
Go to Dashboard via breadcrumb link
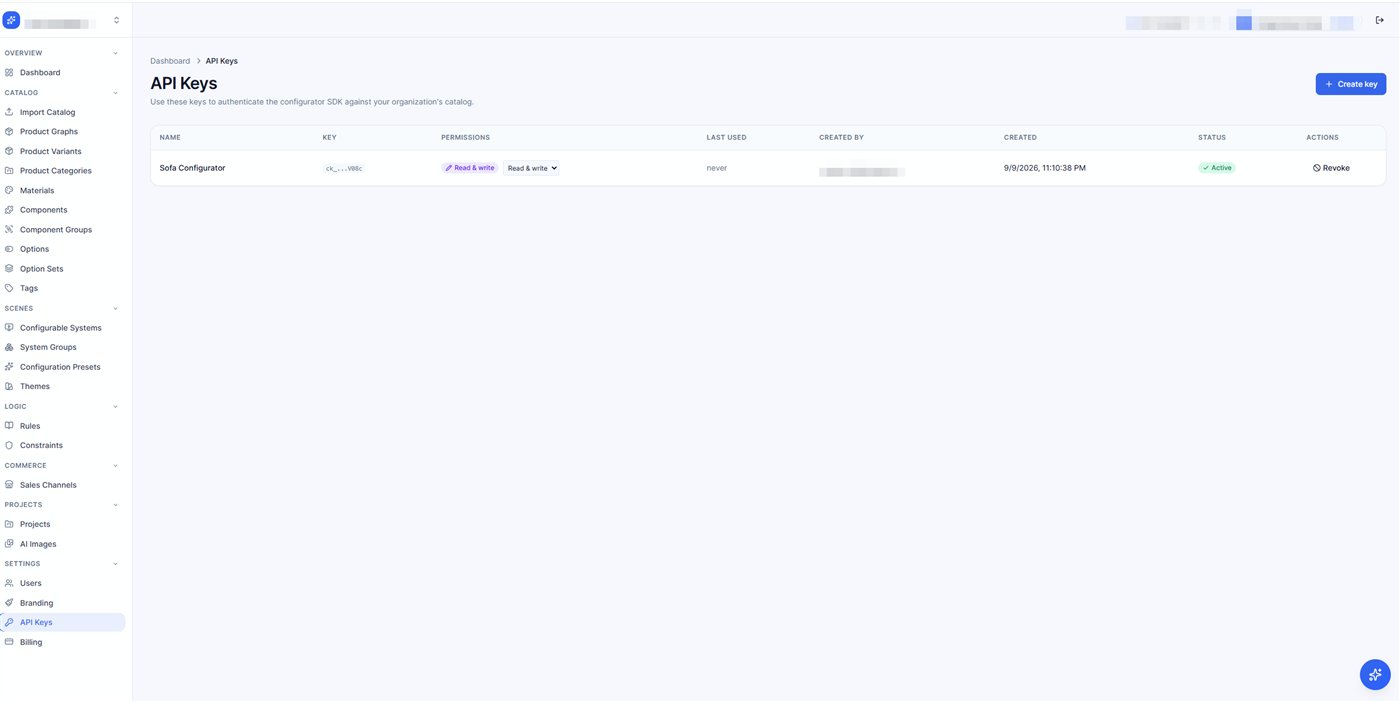170,61
